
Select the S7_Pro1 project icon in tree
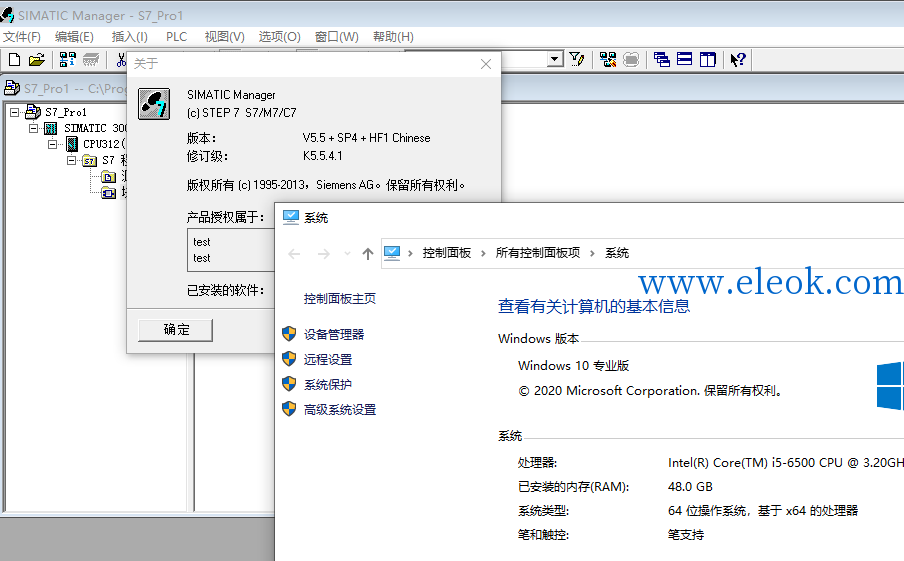33,112
